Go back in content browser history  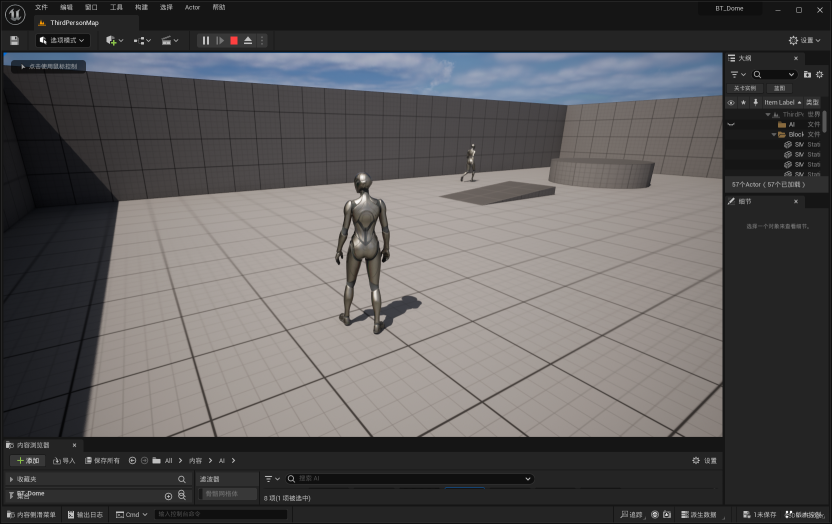pyautogui.click(x=133, y=460)
